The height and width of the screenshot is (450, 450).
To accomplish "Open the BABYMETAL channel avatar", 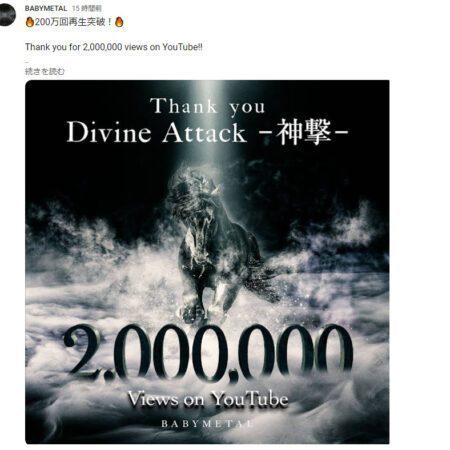I will (x=7, y=14).
